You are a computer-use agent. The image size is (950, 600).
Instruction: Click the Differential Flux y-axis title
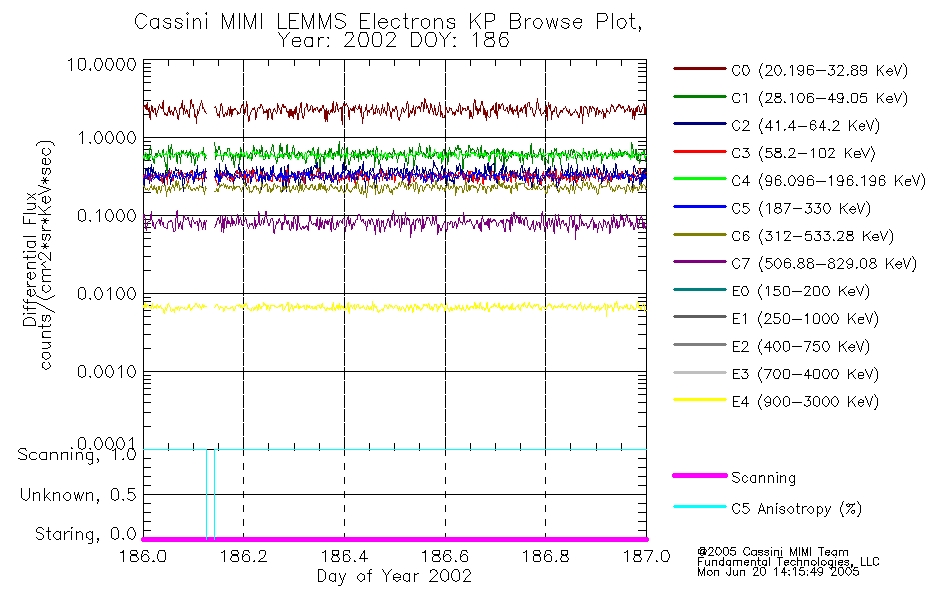point(30,259)
